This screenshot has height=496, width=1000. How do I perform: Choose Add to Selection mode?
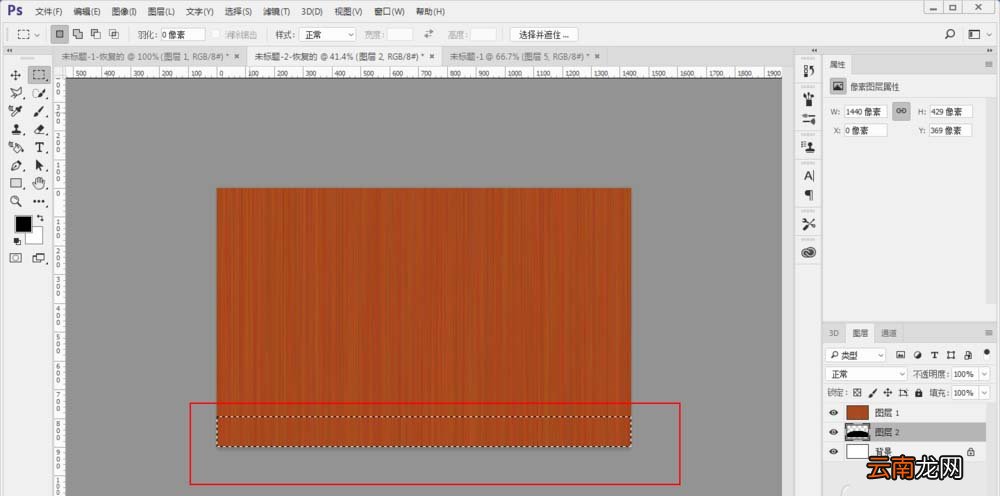pyautogui.click(x=78, y=34)
